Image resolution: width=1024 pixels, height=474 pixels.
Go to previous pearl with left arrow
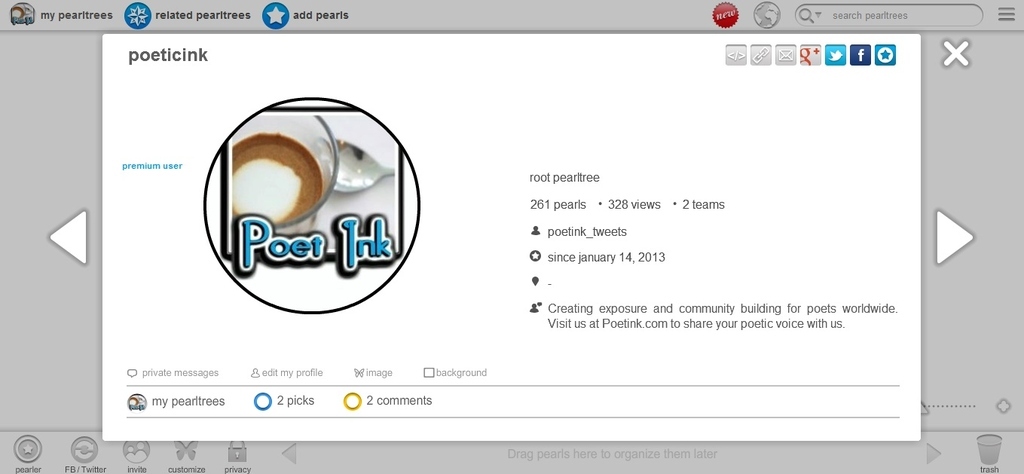pos(69,237)
